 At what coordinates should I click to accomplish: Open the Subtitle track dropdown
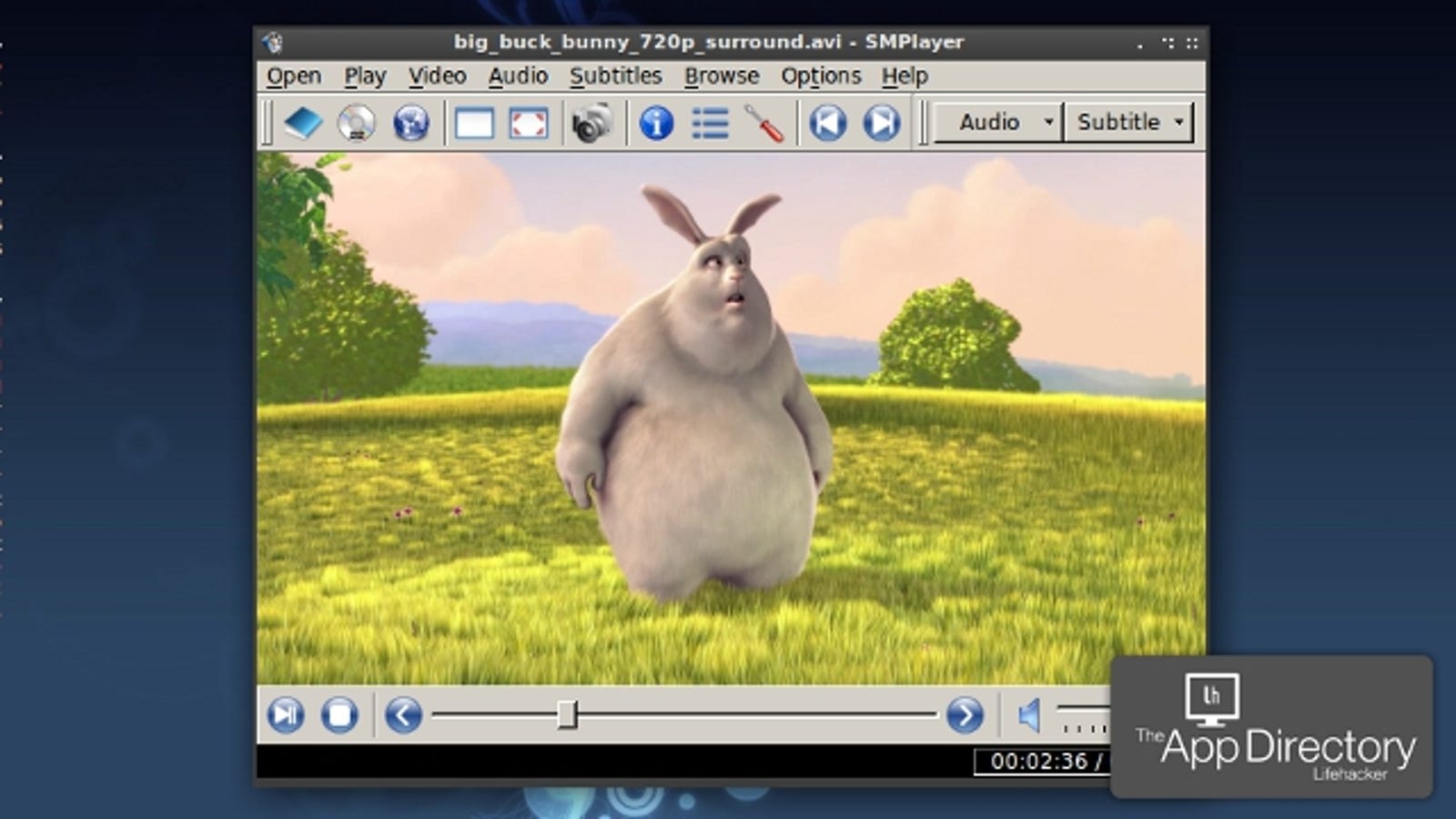click(1128, 122)
